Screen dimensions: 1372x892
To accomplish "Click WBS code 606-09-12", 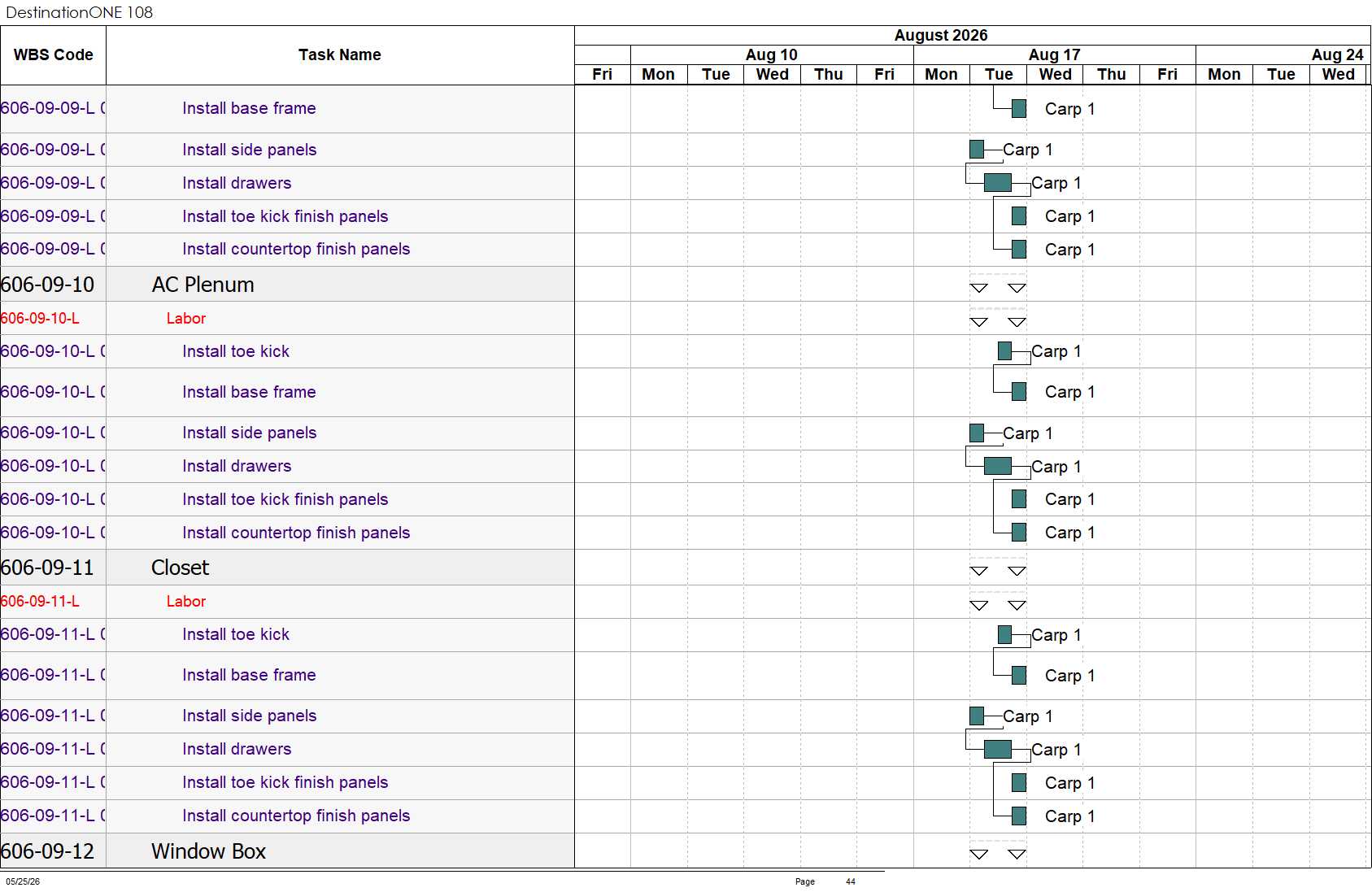I will 47,851.
